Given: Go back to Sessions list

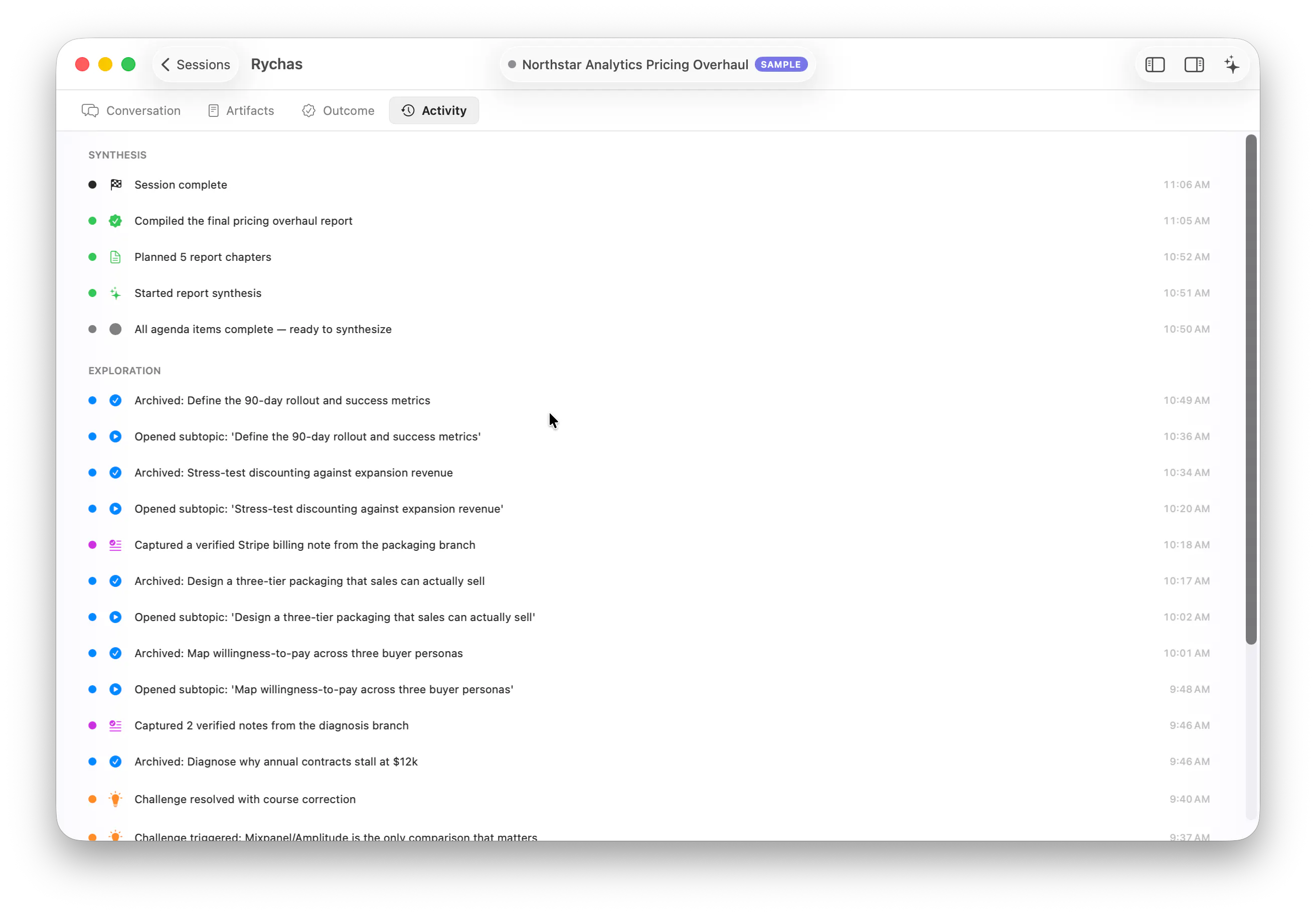Looking at the screenshot, I should pos(196,64).
